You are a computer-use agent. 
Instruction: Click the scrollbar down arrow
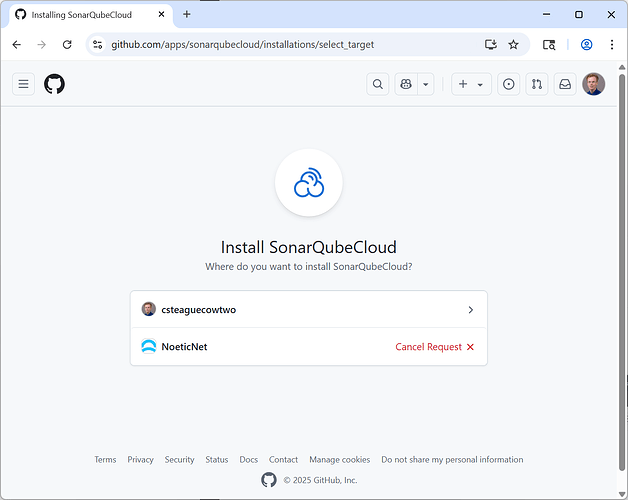(x=622, y=494)
